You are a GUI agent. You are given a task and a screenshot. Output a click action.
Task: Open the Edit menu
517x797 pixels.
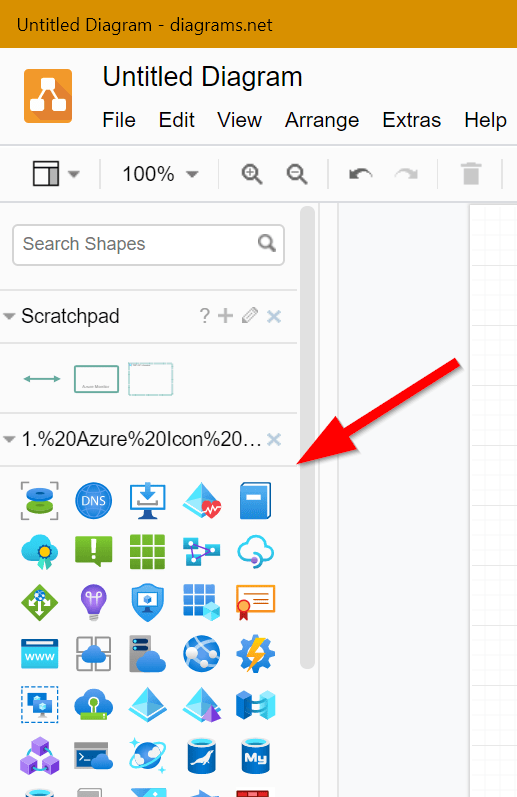176,120
